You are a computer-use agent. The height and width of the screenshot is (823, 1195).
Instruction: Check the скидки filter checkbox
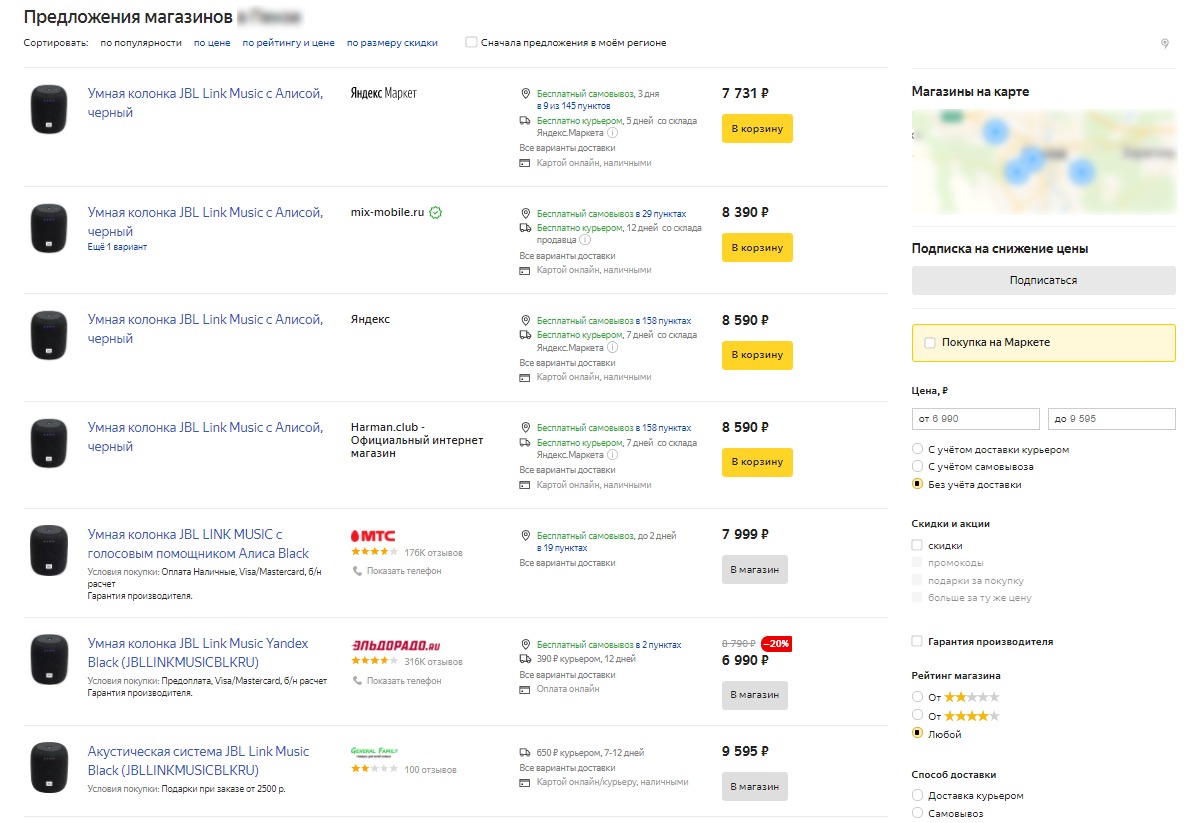pyautogui.click(x=917, y=545)
